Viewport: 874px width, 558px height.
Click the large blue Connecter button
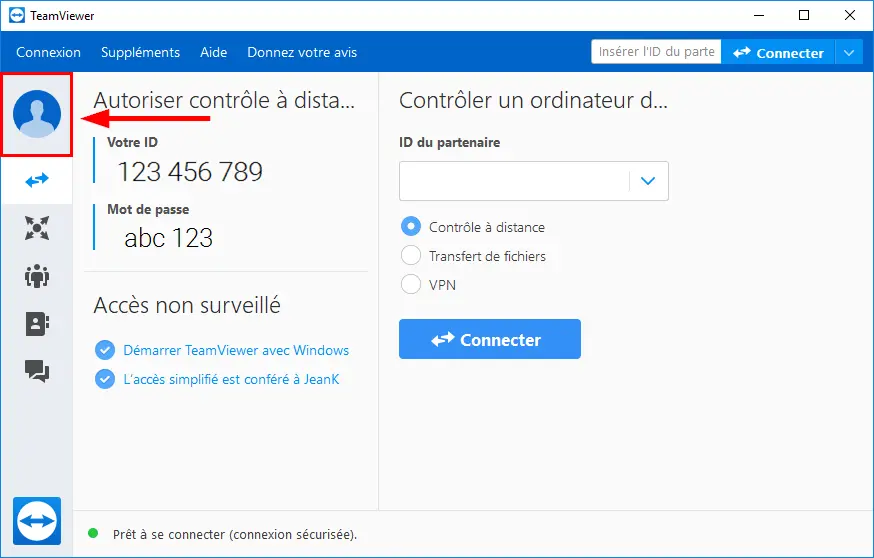[490, 339]
